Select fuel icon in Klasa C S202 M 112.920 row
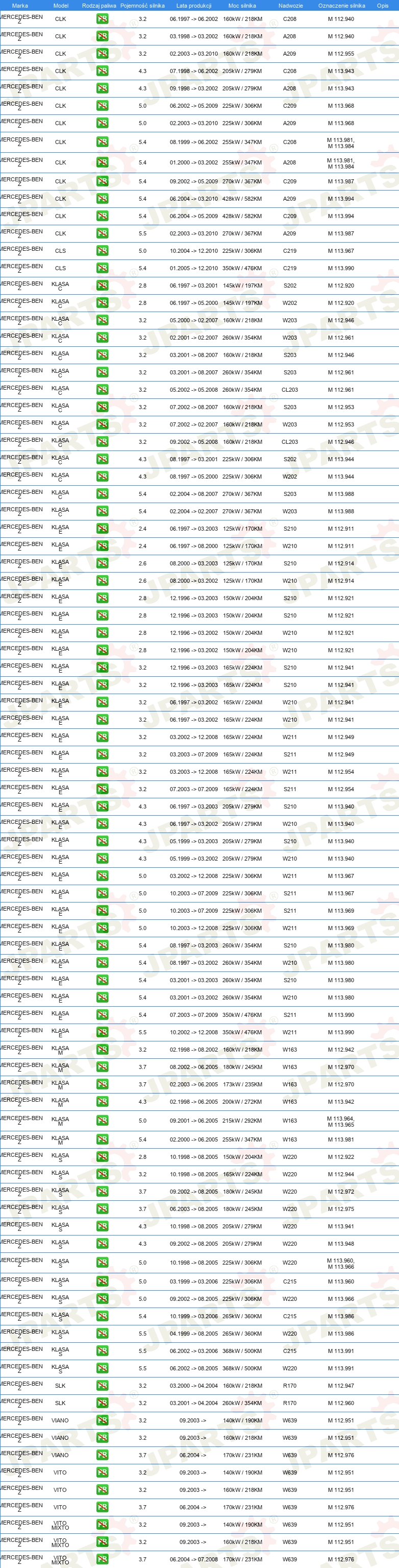This screenshot has height=1568, width=399. point(102,286)
